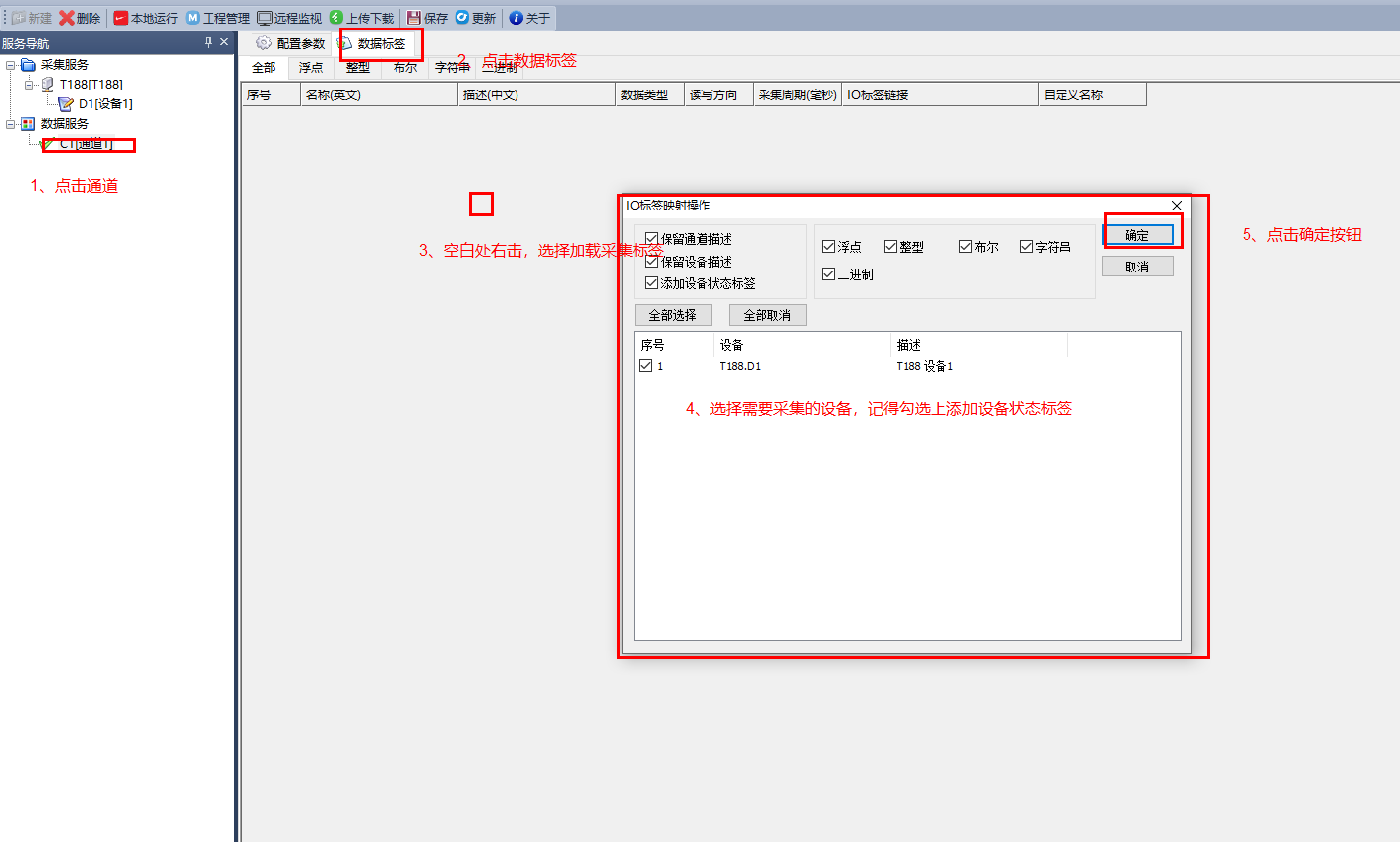Collapse the T188[T188] tree branch
Image resolution: width=1400 pixels, height=842 pixels.
[30, 85]
